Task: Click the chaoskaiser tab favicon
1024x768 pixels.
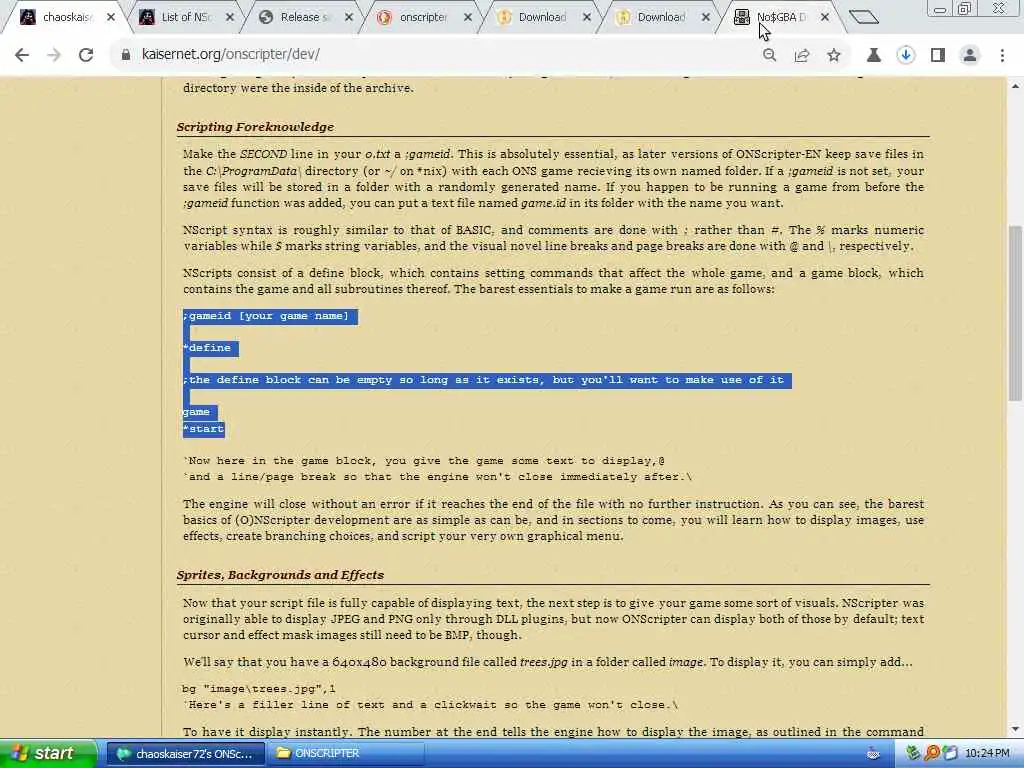Action: (x=28, y=17)
